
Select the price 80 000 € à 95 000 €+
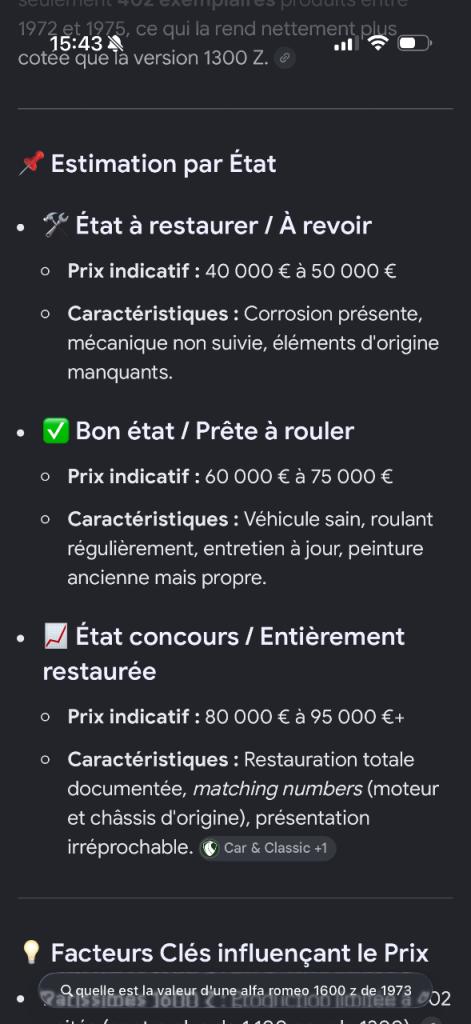304,717
